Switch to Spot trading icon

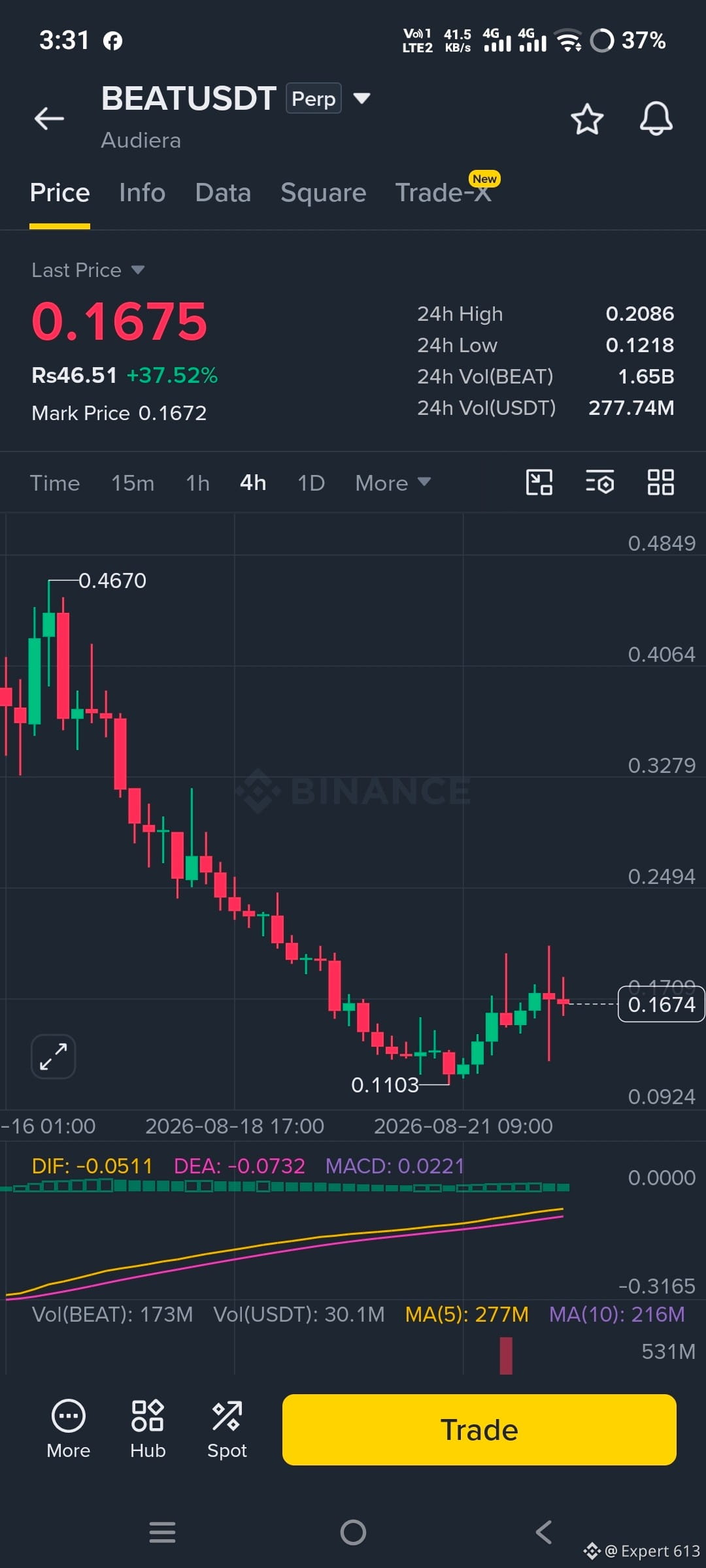(x=227, y=1429)
